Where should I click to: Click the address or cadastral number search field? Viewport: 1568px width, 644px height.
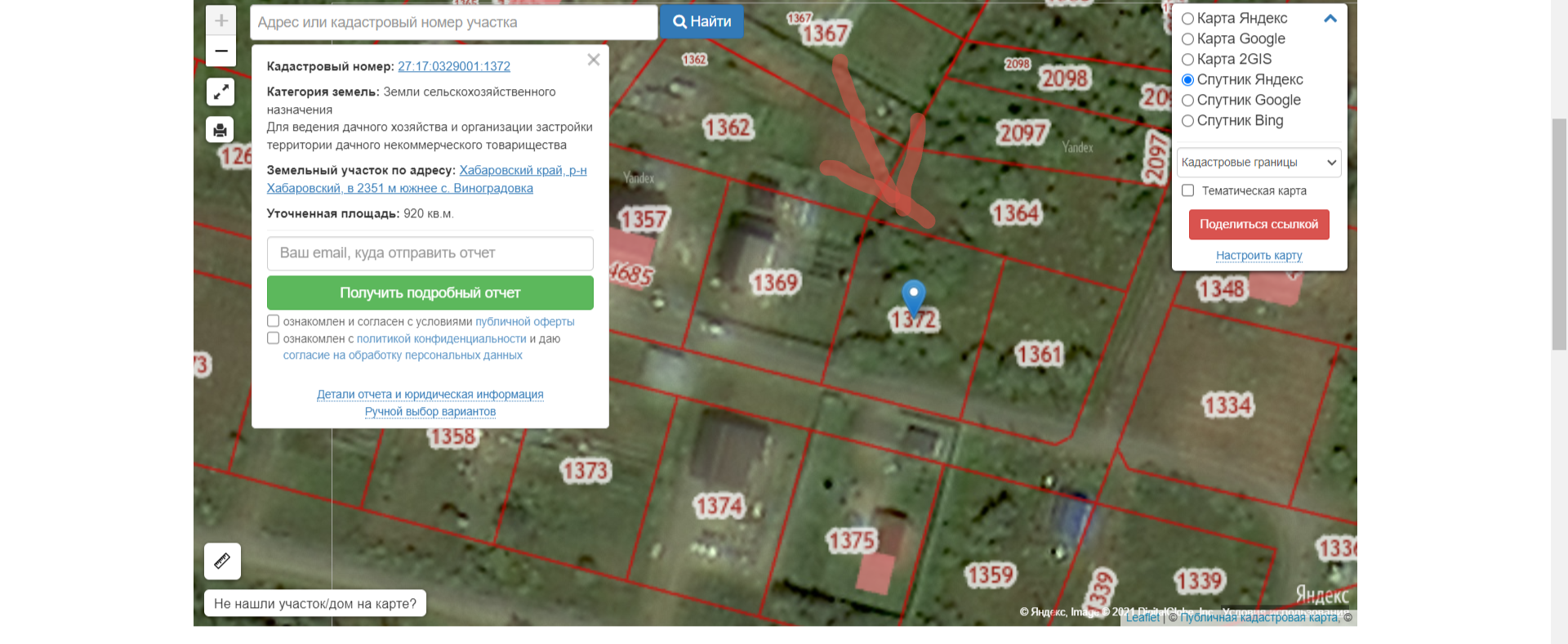[453, 22]
